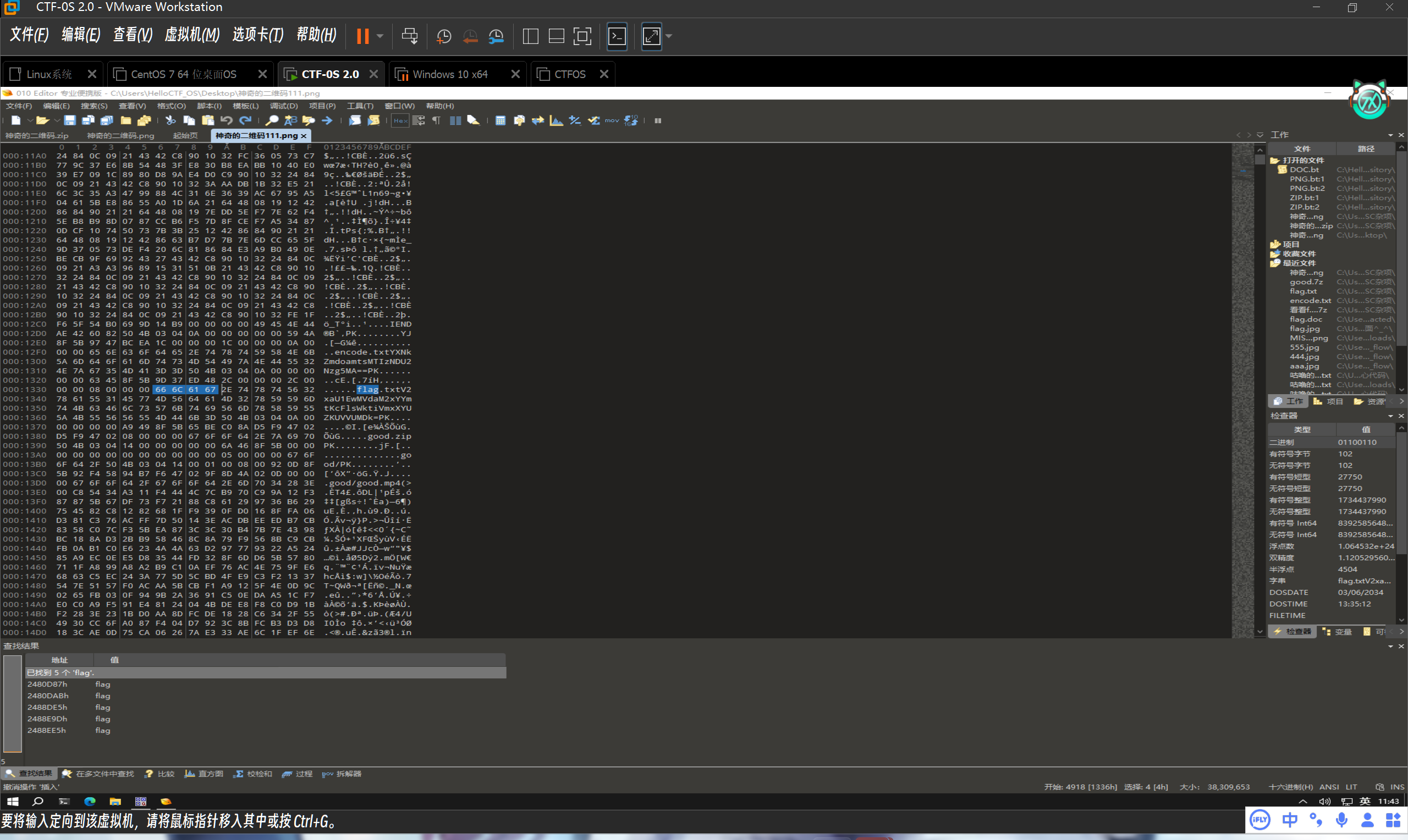
Task: Click flag.txt in the recent files list
Action: pyautogui.click(x=1303, y=291)
